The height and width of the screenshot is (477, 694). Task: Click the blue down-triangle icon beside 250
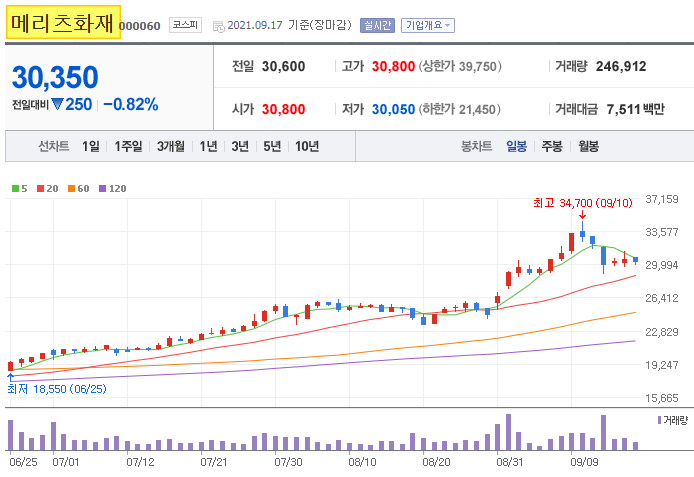tap(57, 104)
